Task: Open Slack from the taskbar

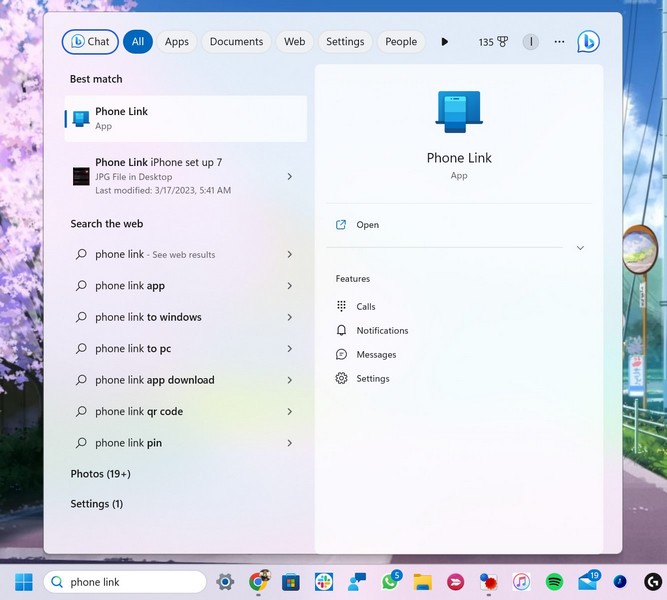Action: (x=323, y=582)
